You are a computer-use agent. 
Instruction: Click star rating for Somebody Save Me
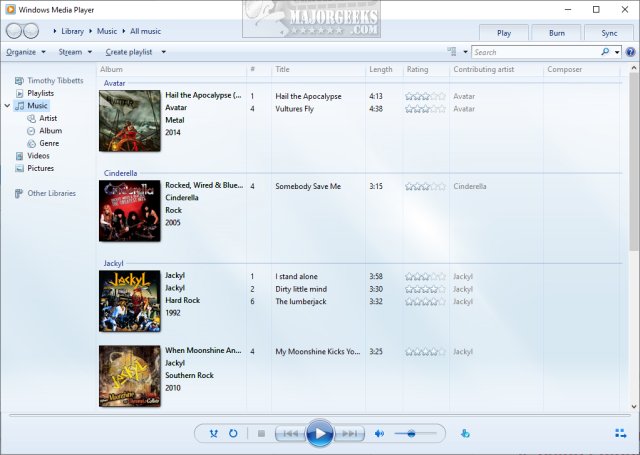[425, 186]
